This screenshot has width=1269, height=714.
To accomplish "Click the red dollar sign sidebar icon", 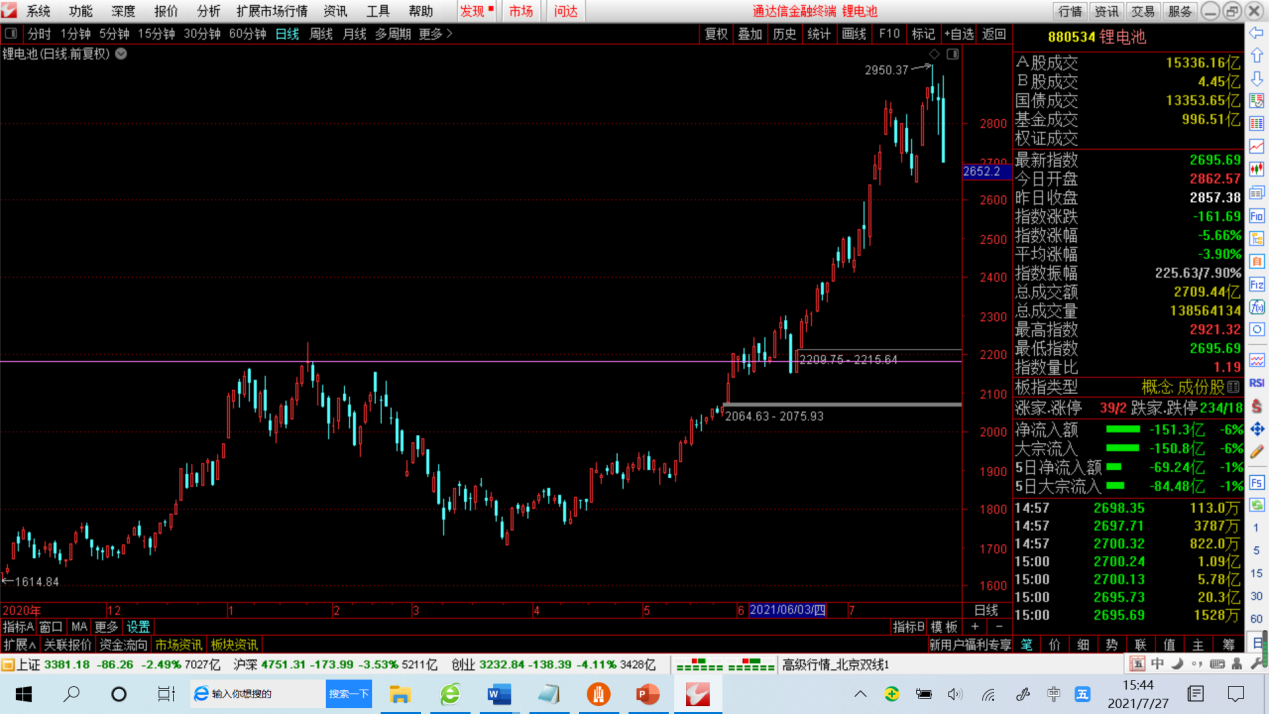I will (1257, 406).
